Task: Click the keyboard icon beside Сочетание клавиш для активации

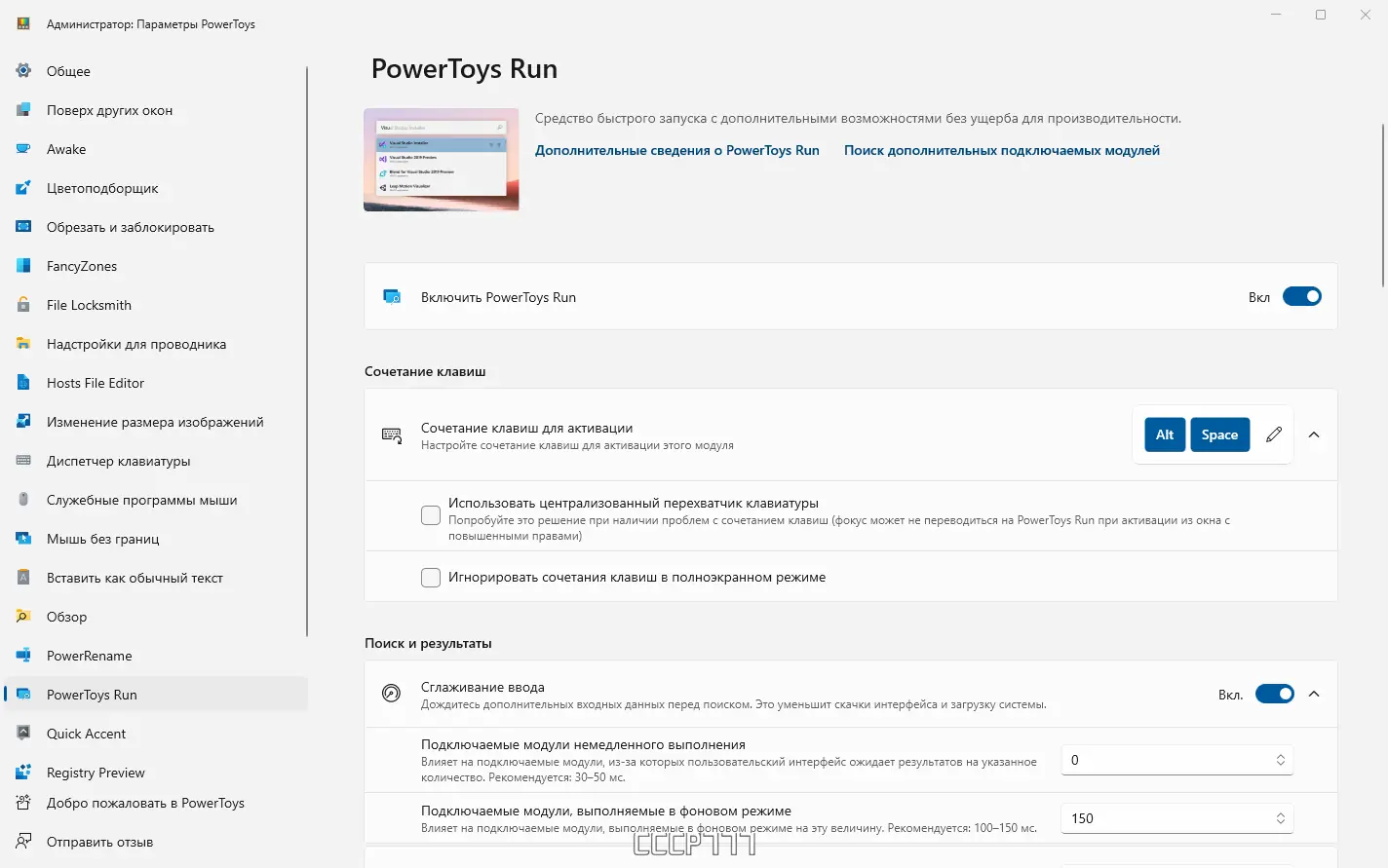Action: click(x=392, y=435)
